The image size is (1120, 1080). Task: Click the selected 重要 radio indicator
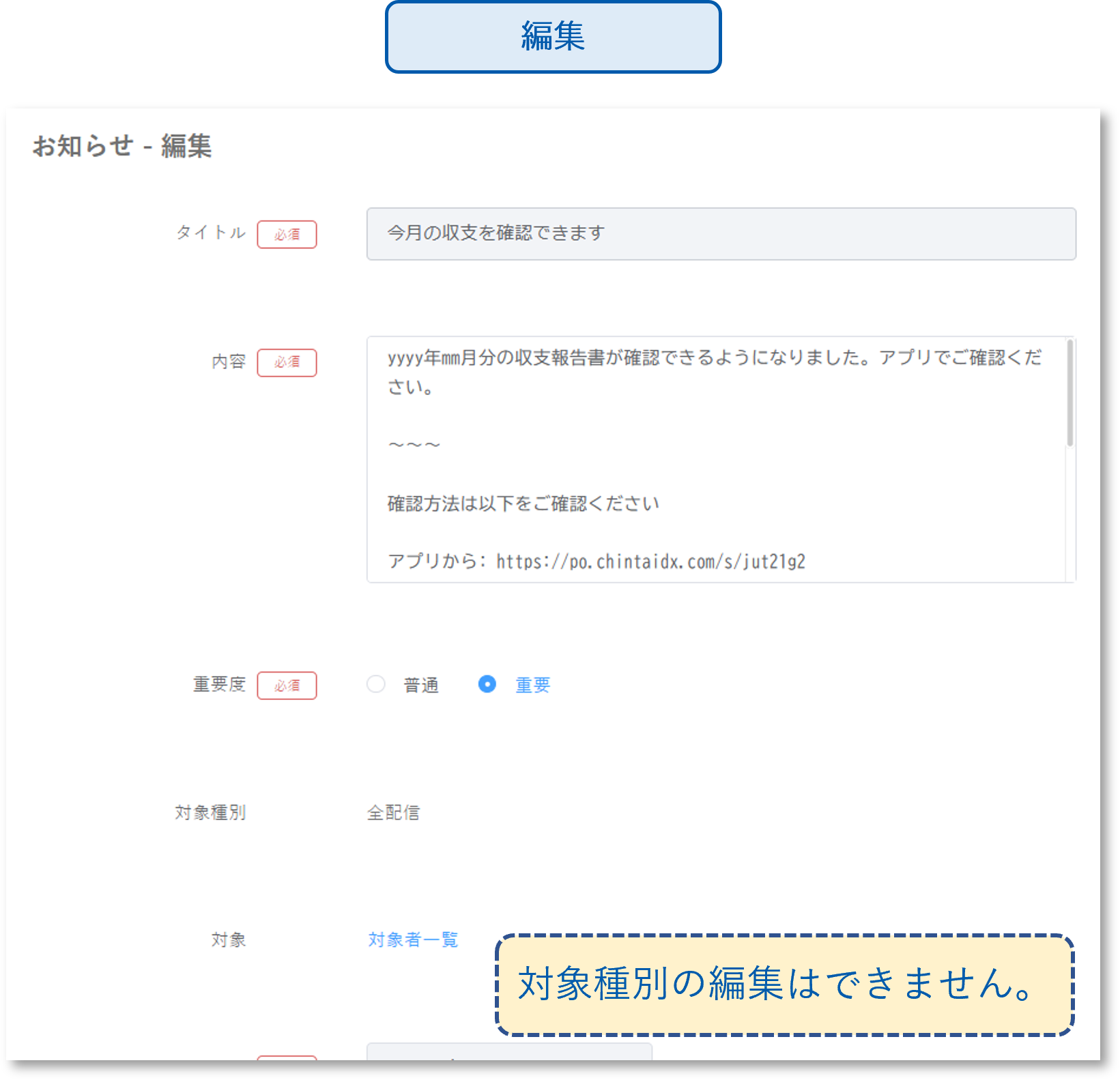488,684
